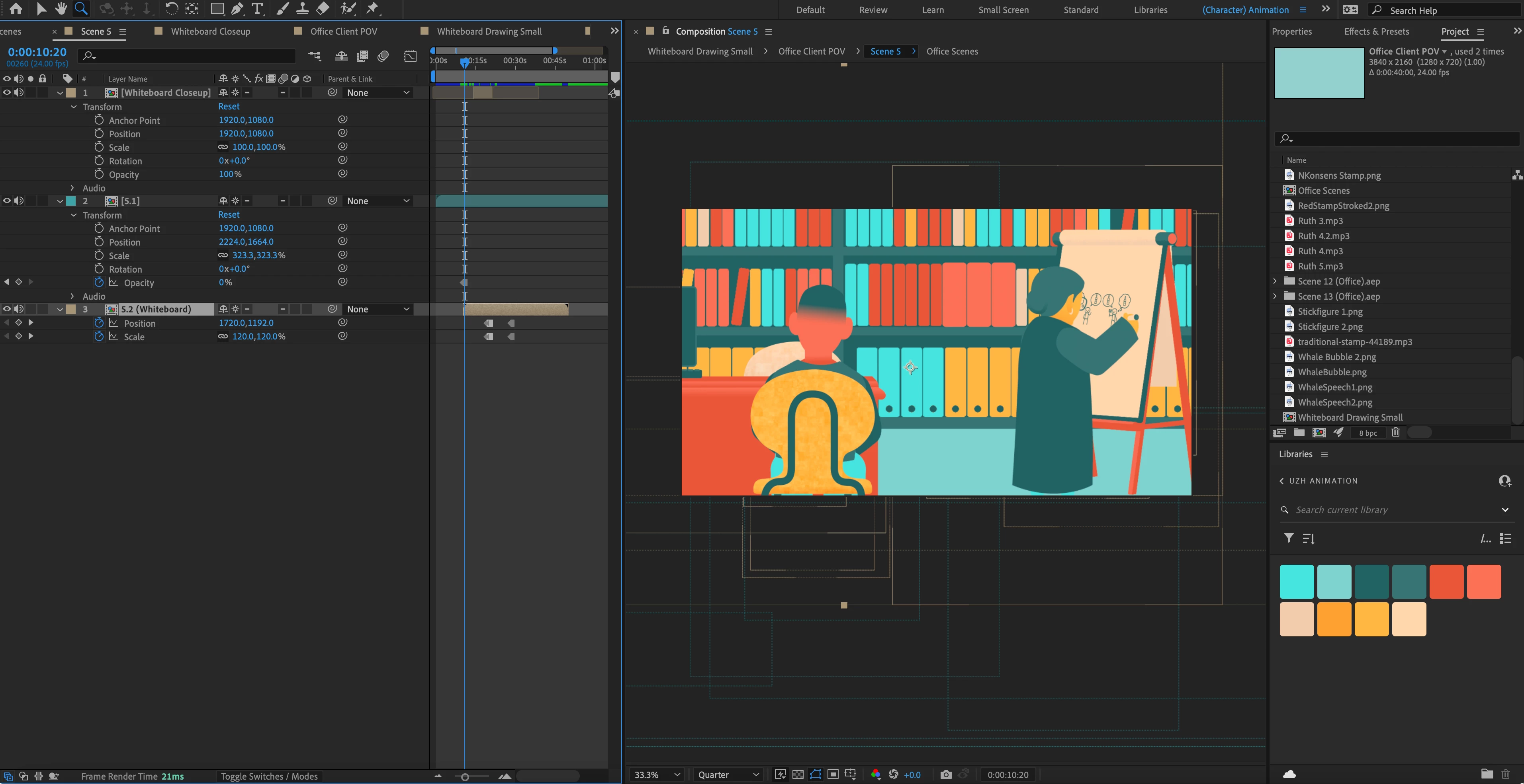Switch to the Effects & Presets tab
The width and height of the screenshot is (1524, 784).
1376,31
